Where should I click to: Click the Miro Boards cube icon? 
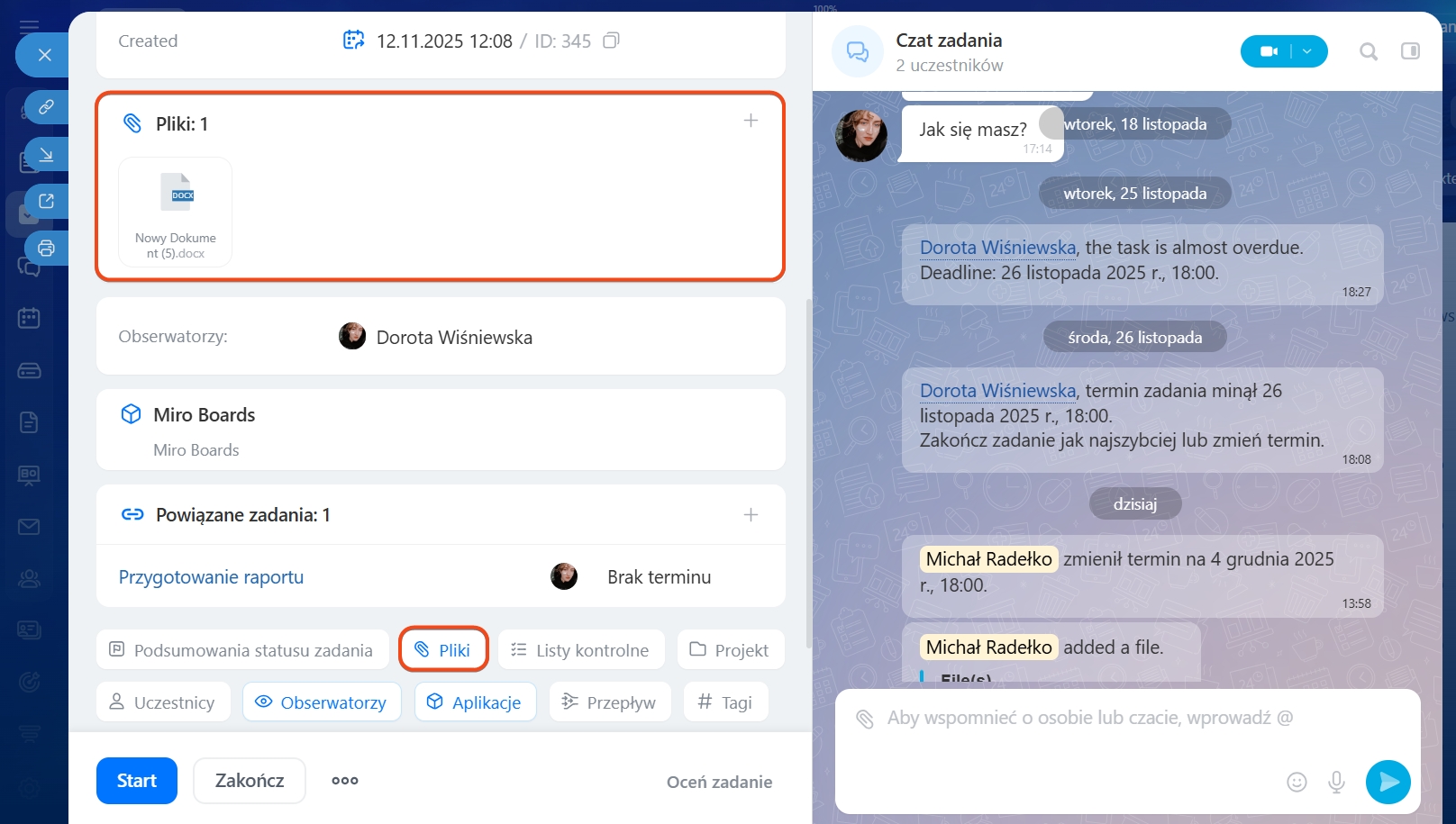pos(131,414)
